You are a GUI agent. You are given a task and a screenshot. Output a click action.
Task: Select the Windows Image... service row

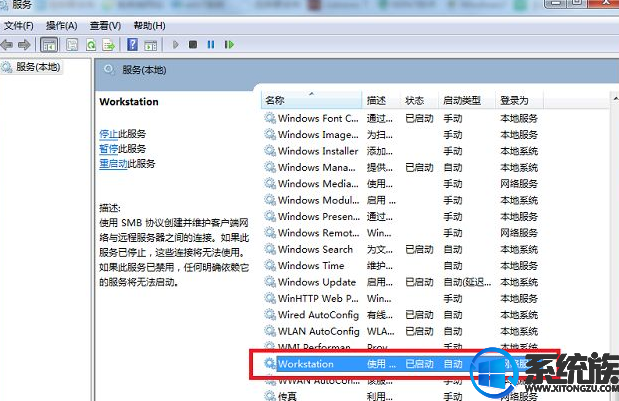(401, 135)
